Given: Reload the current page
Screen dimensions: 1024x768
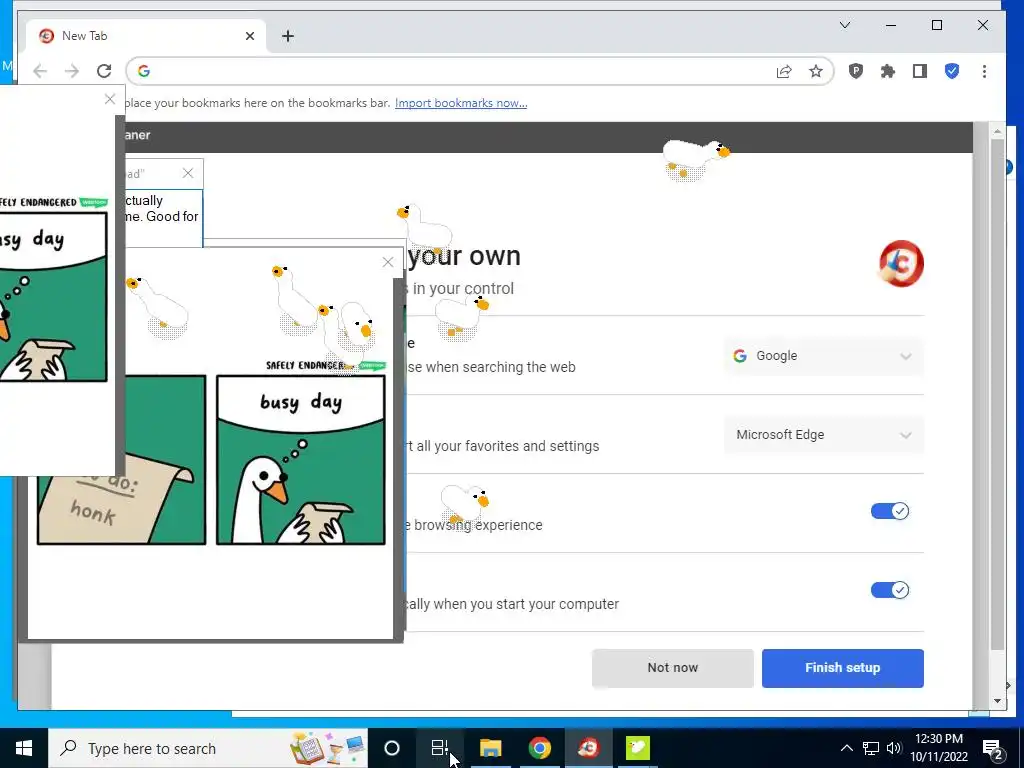Looking at the screenshot, I should [x=104, y=71].
